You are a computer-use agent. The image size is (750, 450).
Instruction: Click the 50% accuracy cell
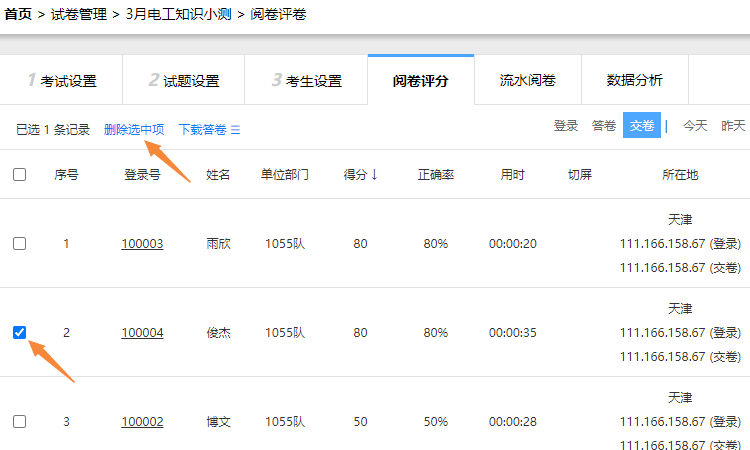[x=436, y=422]
